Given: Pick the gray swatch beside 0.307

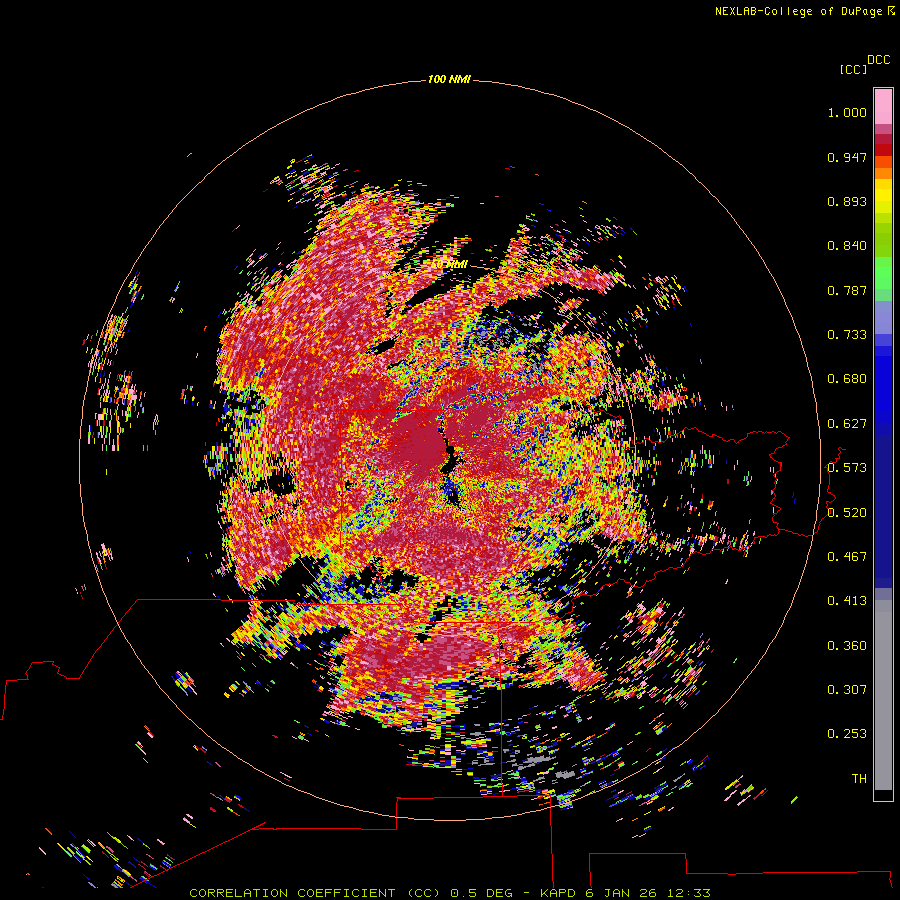Looking at the screenshot, I should (x=883, y=695).
